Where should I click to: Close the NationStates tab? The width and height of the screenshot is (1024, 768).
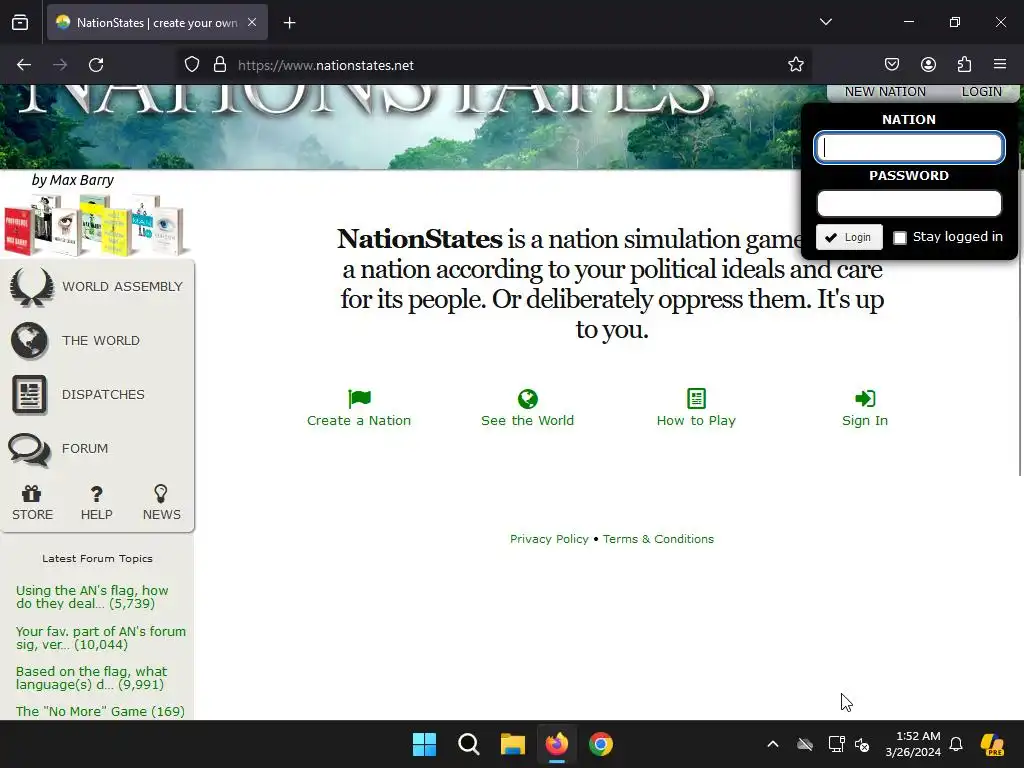252,22
